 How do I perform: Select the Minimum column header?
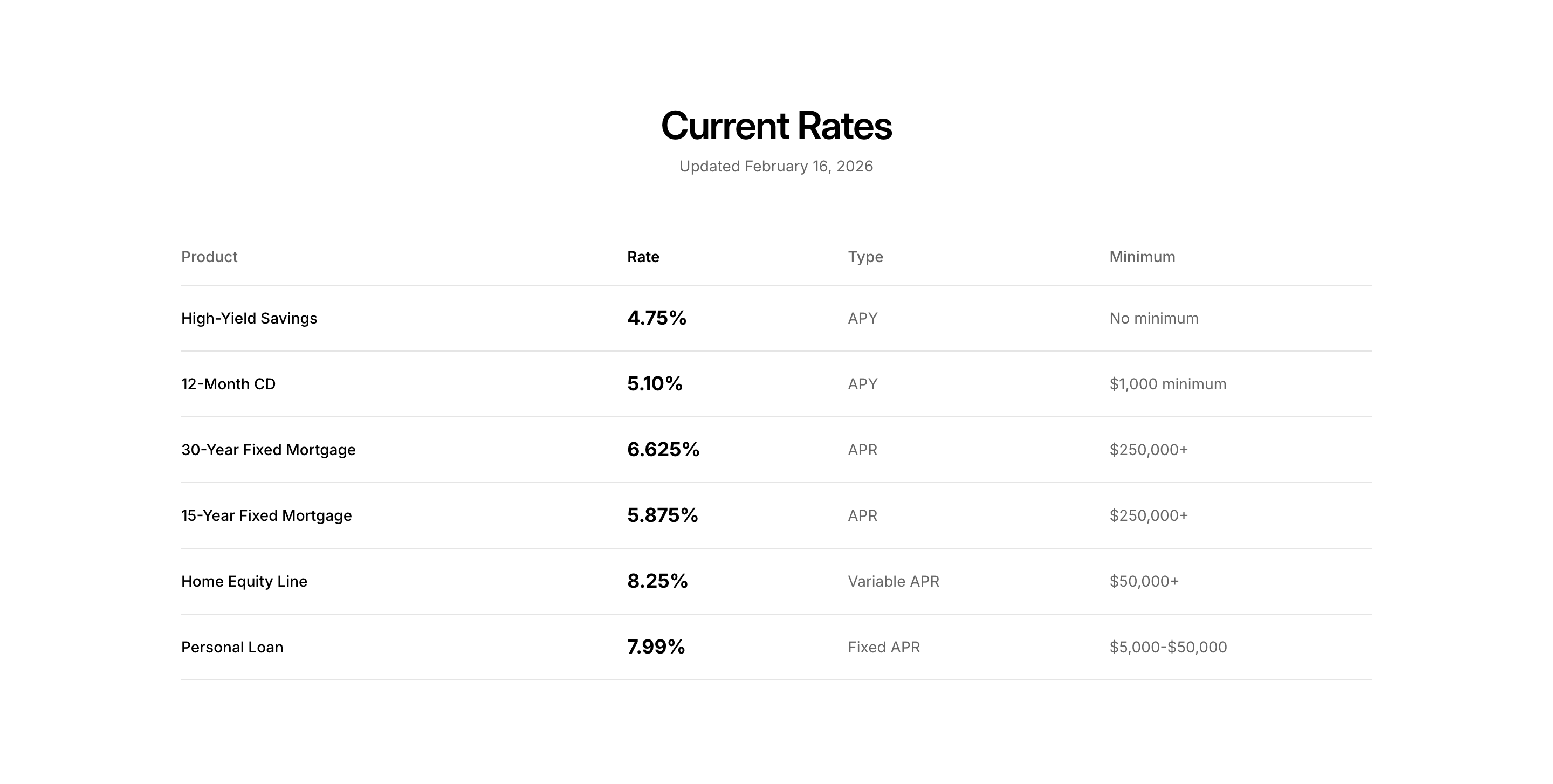click(1142, 257)
